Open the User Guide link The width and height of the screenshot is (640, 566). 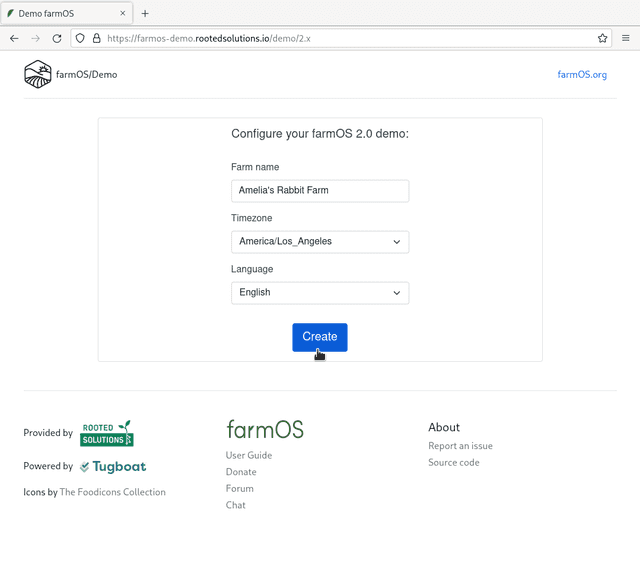click(249, 455)
